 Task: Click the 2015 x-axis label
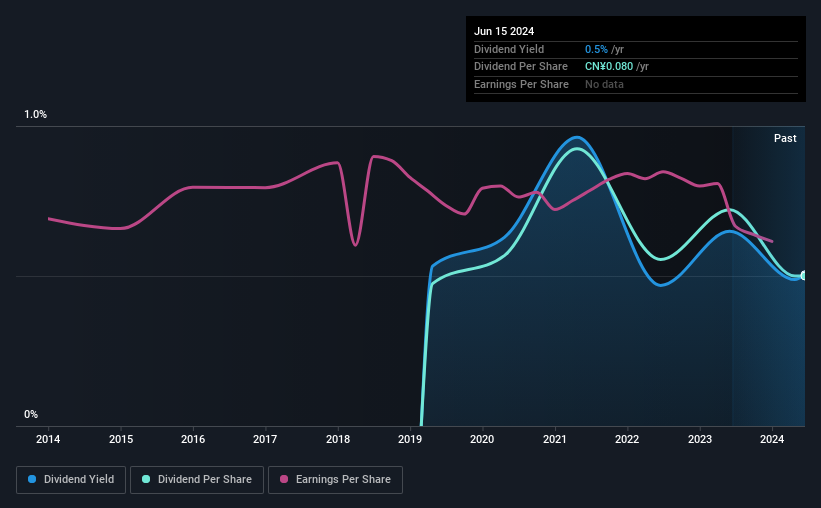121,439
